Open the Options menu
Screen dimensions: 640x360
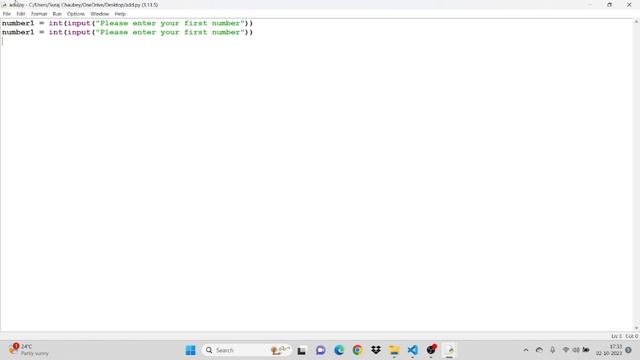click(76, 14)
